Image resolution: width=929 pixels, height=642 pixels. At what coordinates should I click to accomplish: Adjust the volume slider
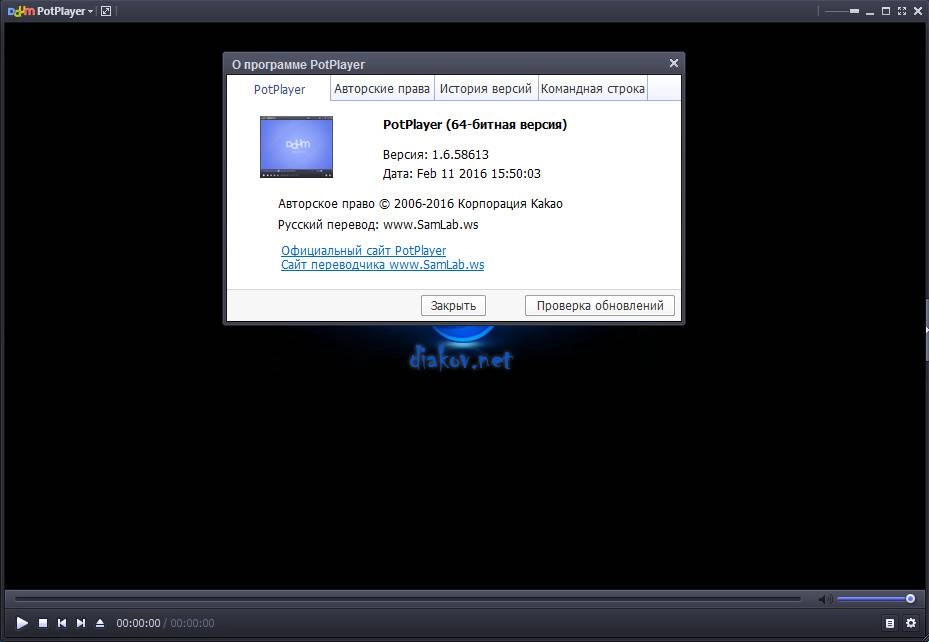pyautogui.click(x=876, y=599)
